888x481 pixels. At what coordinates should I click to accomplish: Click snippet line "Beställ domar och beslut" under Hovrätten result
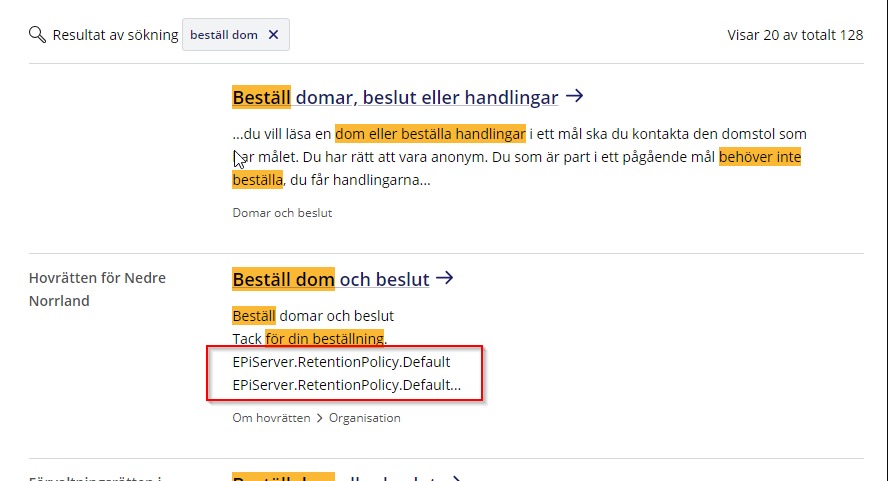(313, 316)
